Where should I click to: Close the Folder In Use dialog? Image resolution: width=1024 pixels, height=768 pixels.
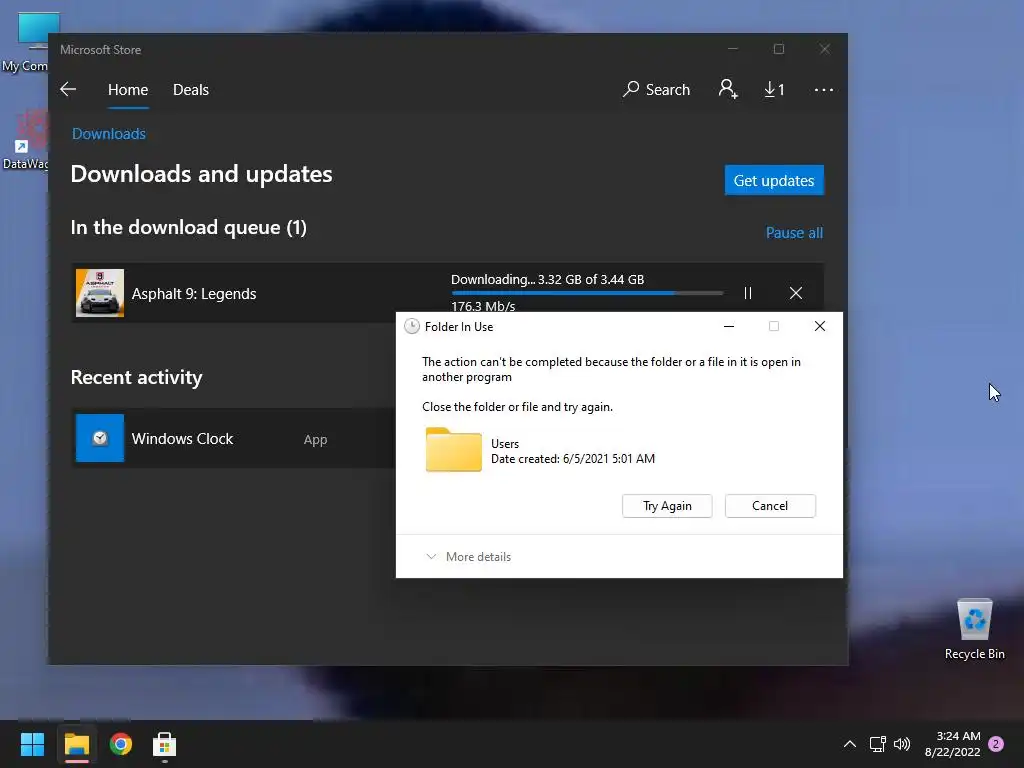[x=820, y=326]
